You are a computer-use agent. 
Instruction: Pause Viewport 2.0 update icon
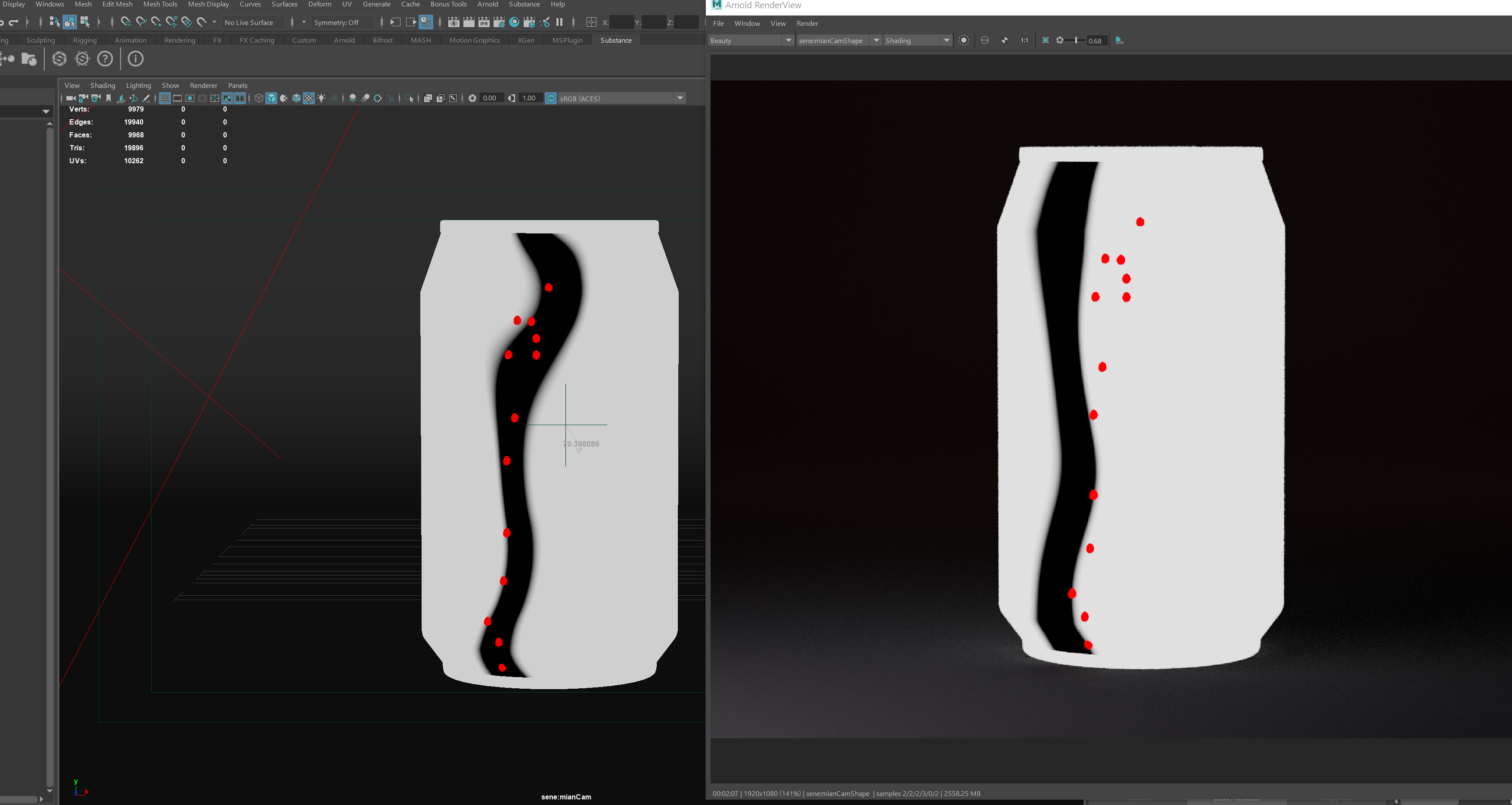[559, 22]
